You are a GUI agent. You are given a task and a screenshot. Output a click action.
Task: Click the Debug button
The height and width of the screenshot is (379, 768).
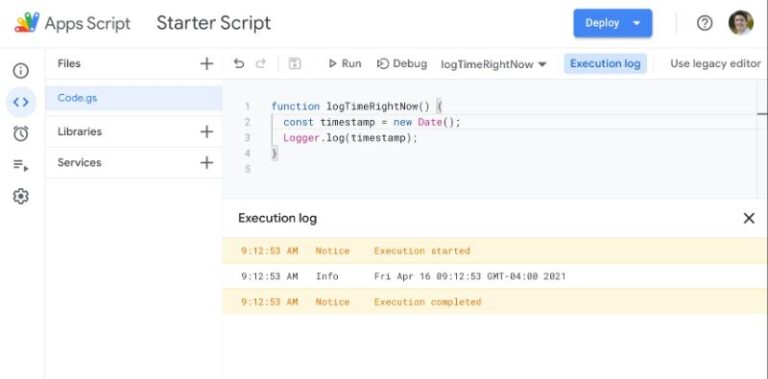point(402,64)
